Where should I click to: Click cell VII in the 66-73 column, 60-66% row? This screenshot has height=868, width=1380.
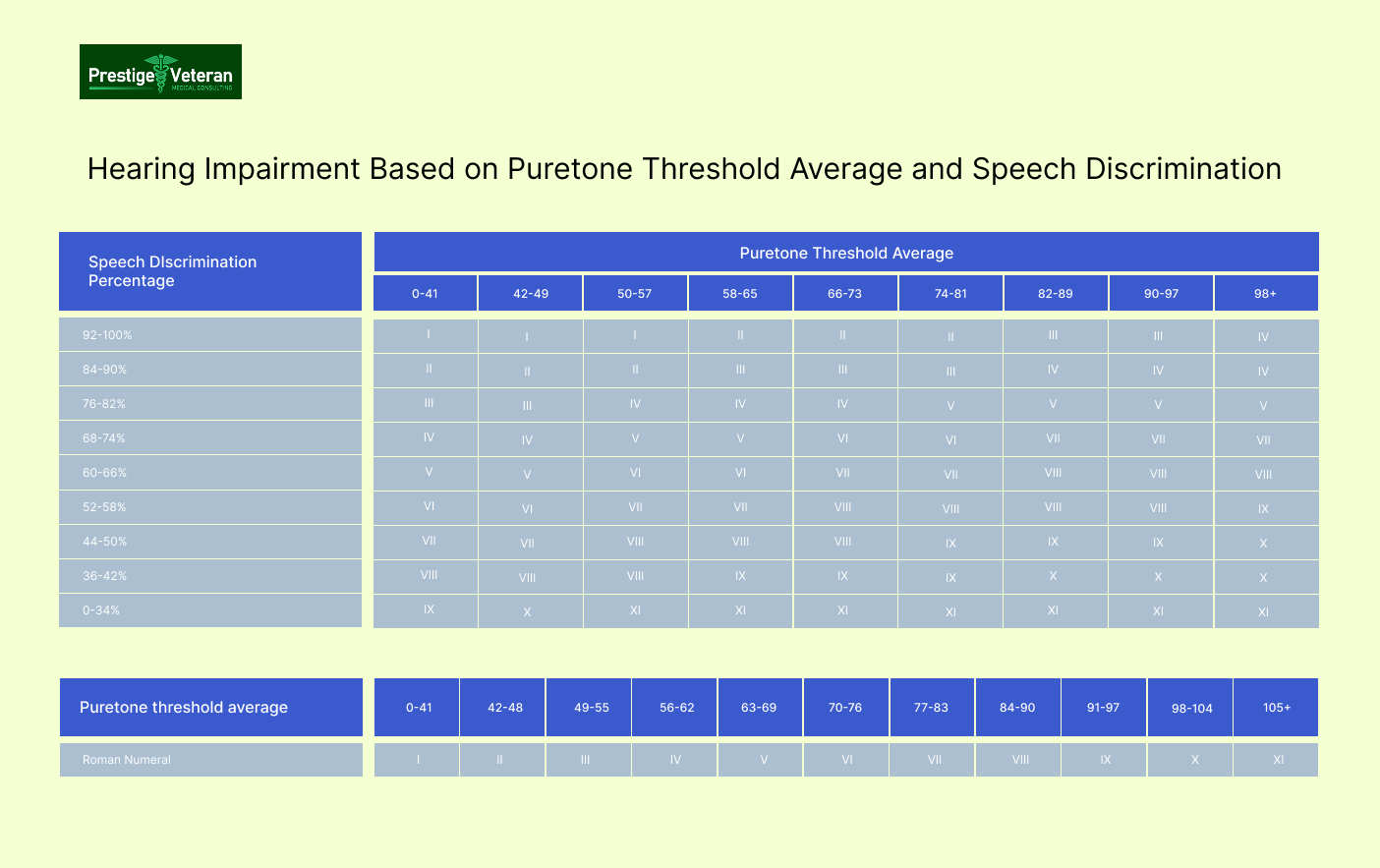(844, 473)
